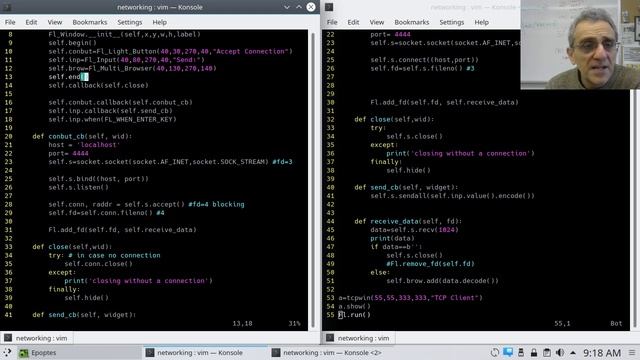Click 'Fl.add_fd(self.fd, self.receive_data)' in left vim
The width and height of the screenshot is (640, 360).
tap(122, 230)
